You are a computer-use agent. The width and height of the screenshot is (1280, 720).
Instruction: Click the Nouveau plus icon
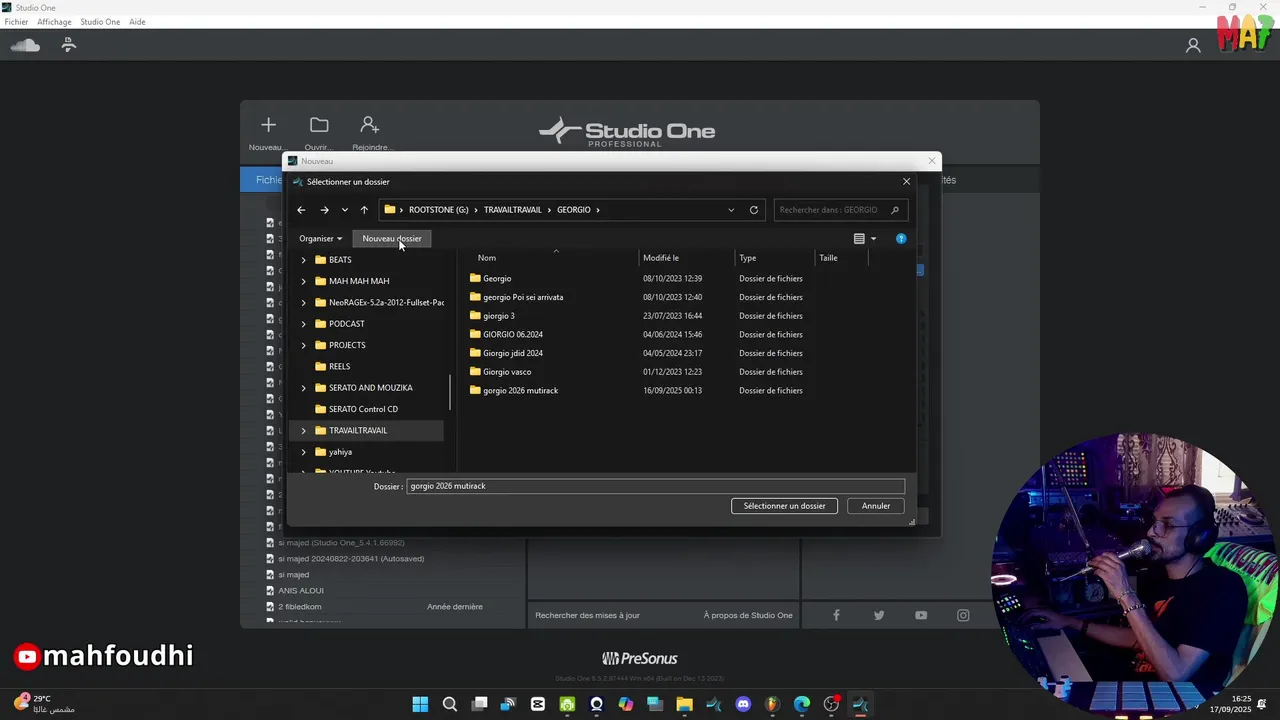(268, 125)
